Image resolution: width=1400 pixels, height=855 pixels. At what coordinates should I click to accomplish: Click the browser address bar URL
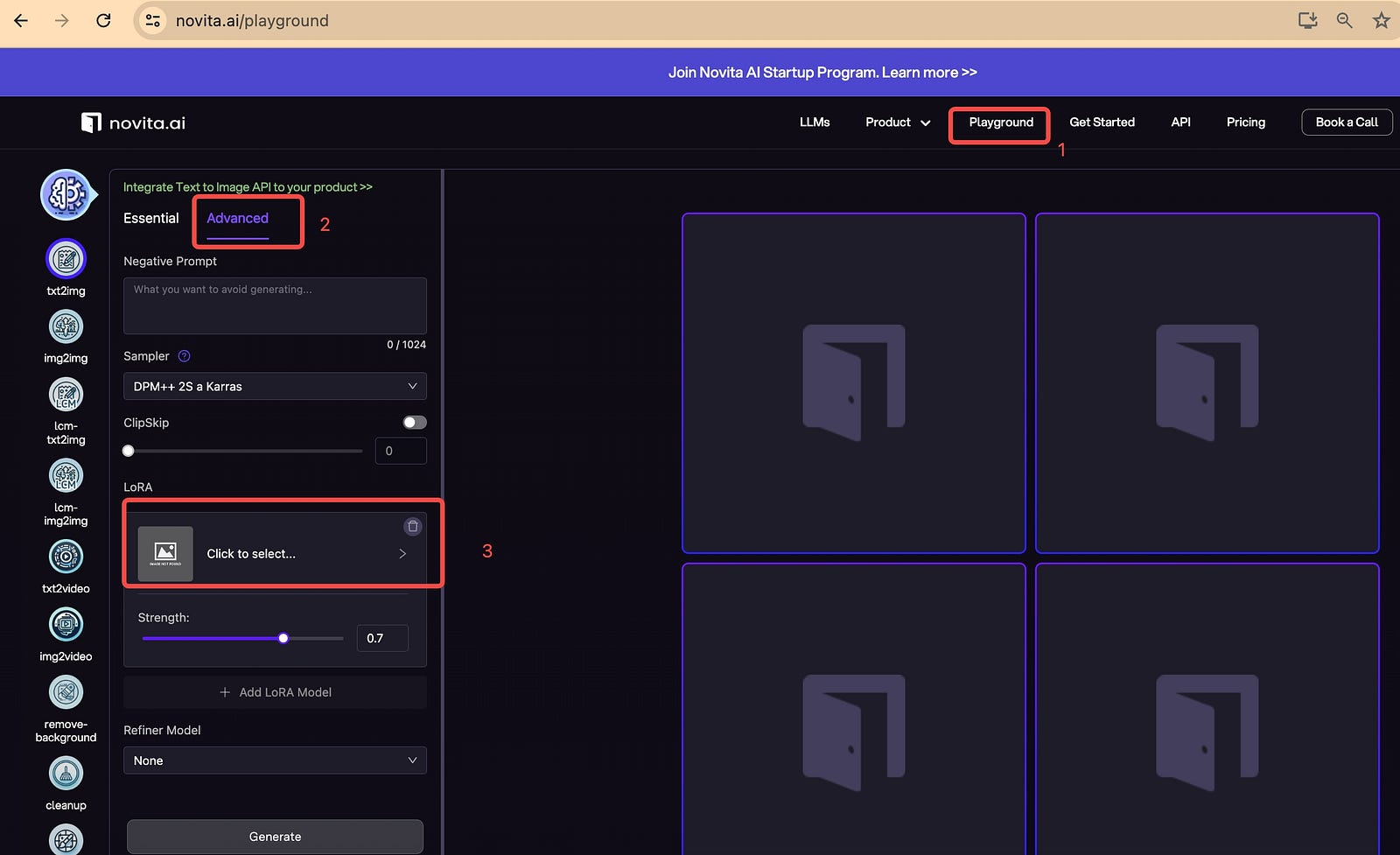pos(252,20)
